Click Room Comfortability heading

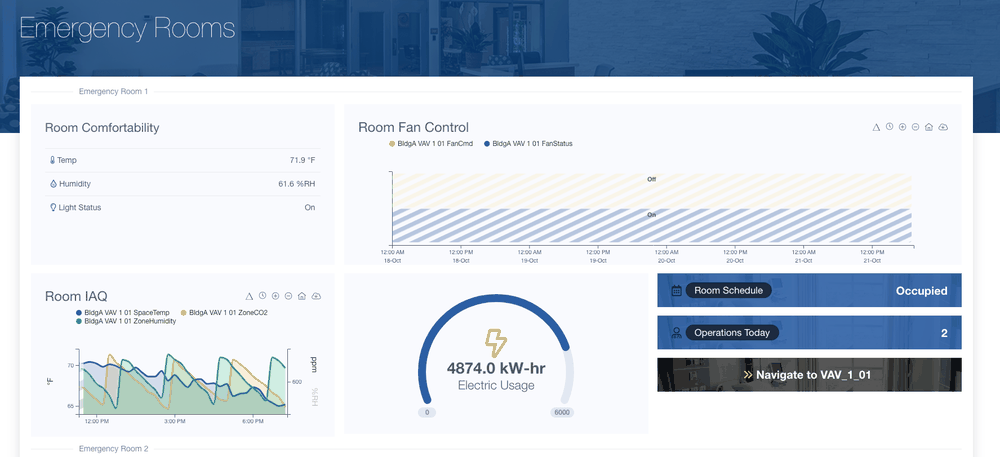click(102, 128)
